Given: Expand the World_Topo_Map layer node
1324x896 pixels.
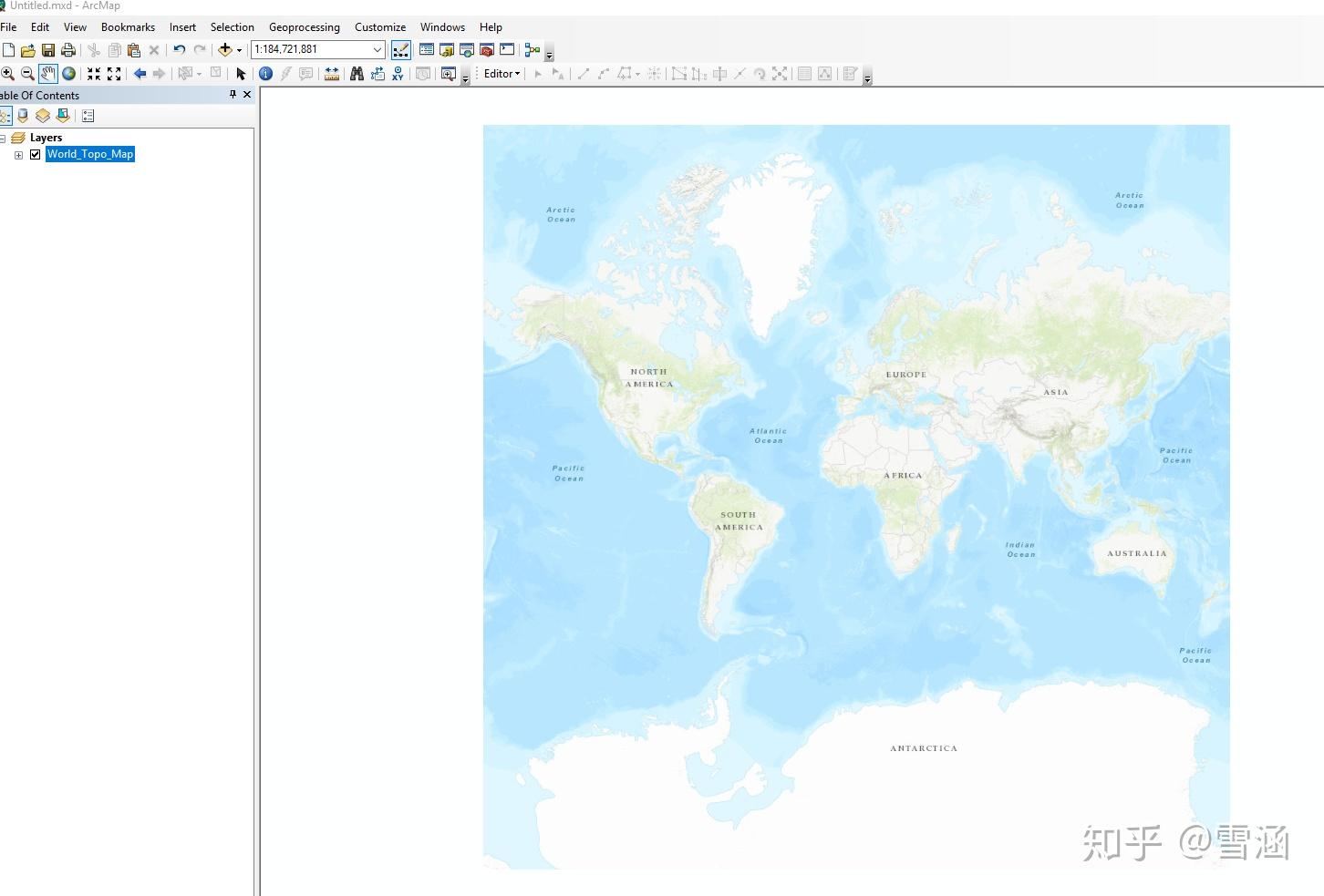Looking at the screenshot, I should pyautogui.click(x=18, y=155).
